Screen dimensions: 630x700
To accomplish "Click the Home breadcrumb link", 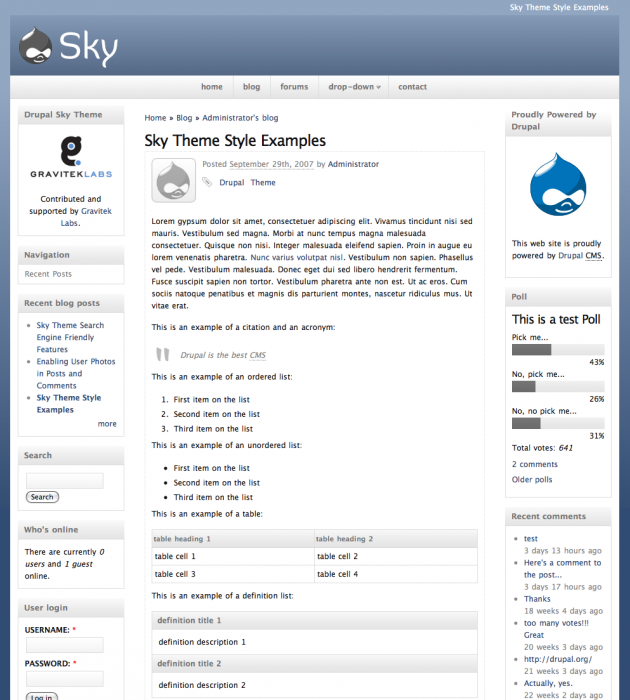I will tap(155, 118).
